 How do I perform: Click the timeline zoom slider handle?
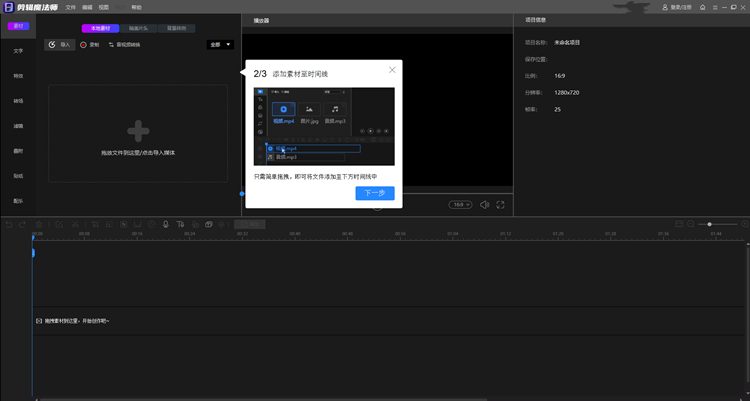point(709,224)
